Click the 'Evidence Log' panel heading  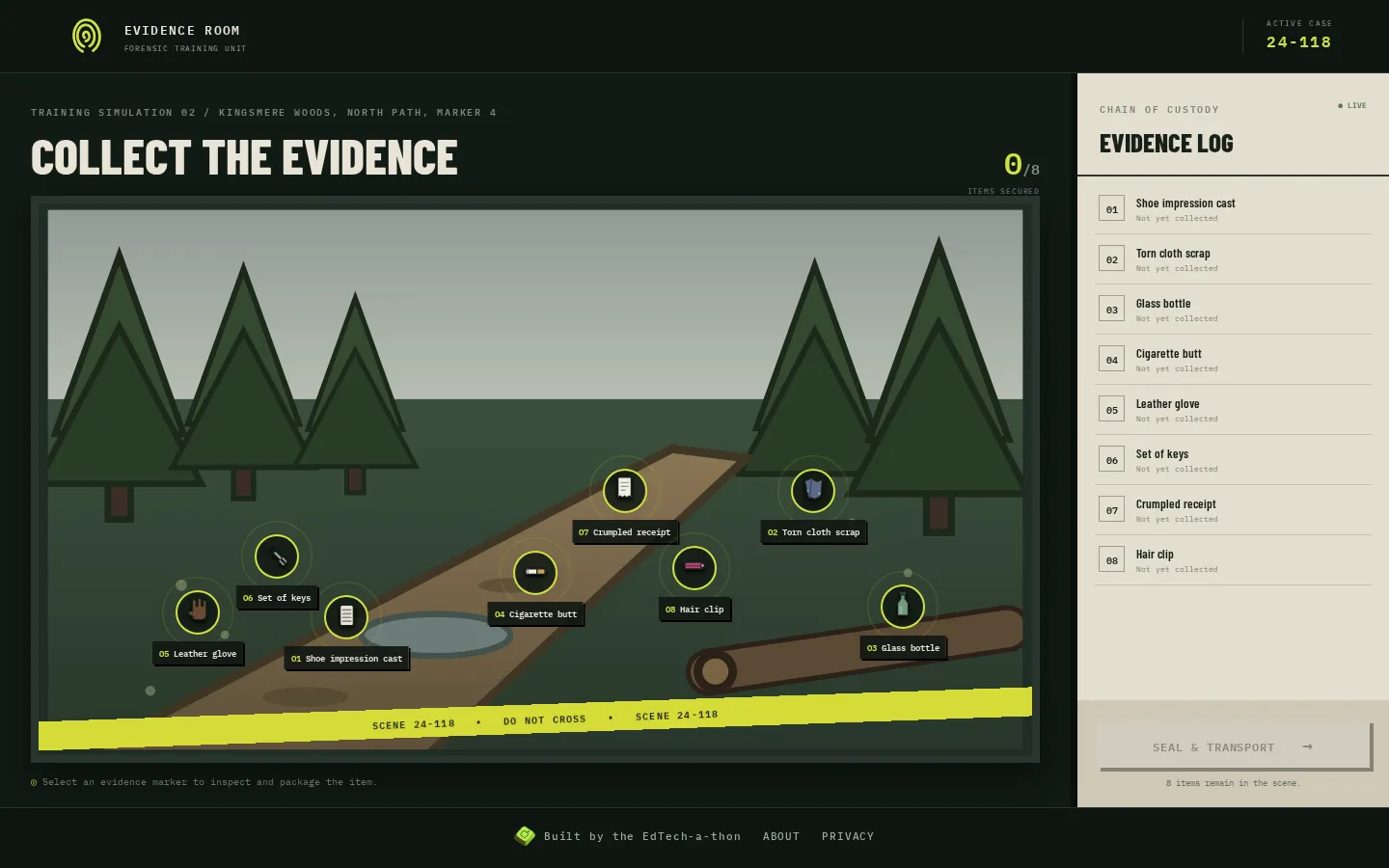click(1166, 144)
